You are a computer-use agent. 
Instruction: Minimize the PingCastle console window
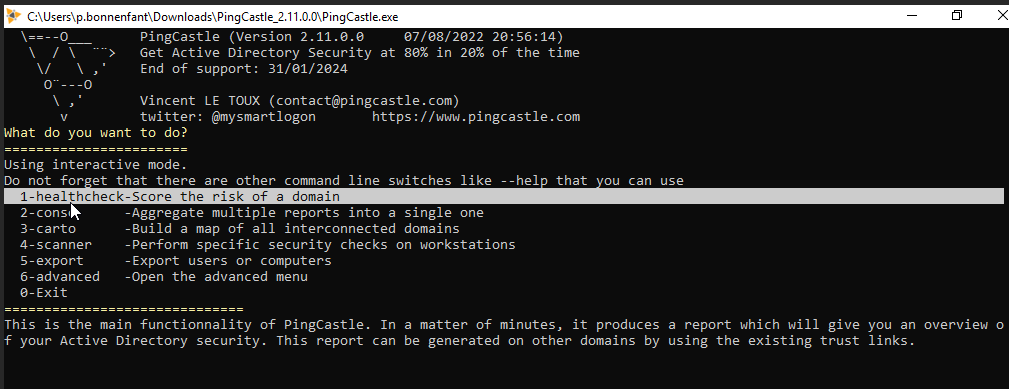point(912,15)
